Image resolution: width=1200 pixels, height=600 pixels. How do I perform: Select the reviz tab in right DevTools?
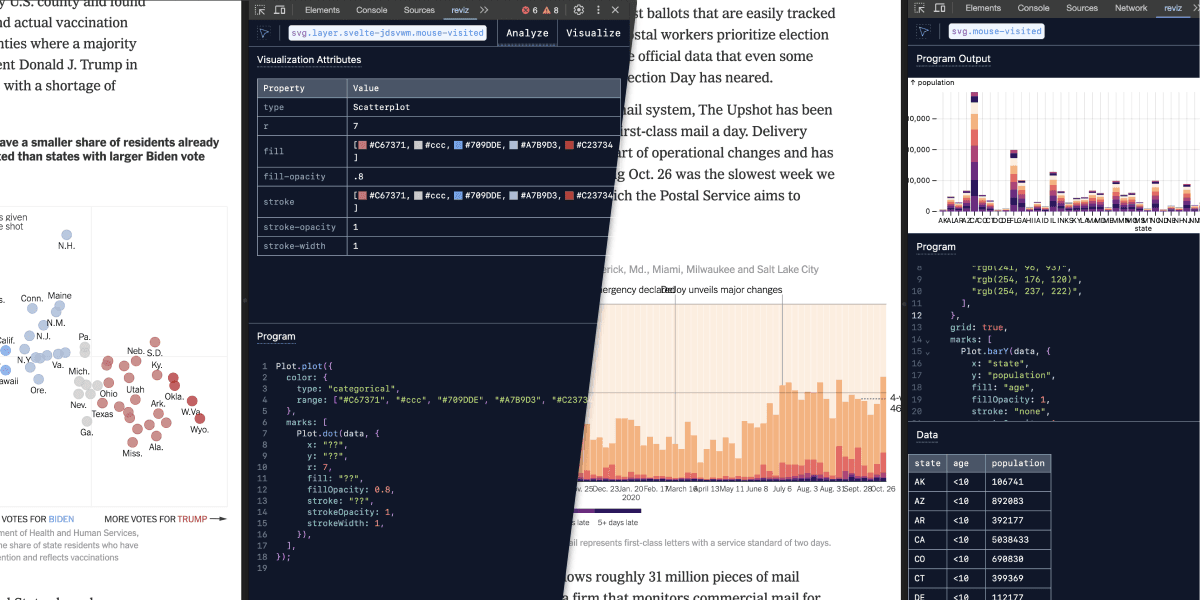(x=1171, y=8)
